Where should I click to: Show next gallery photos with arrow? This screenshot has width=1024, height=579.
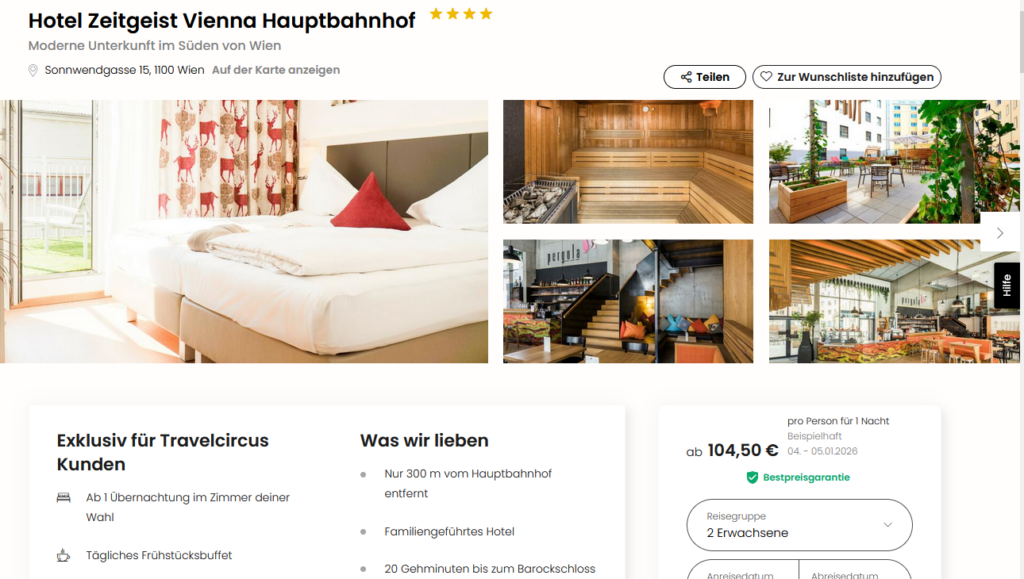[x=1000, y=233]
